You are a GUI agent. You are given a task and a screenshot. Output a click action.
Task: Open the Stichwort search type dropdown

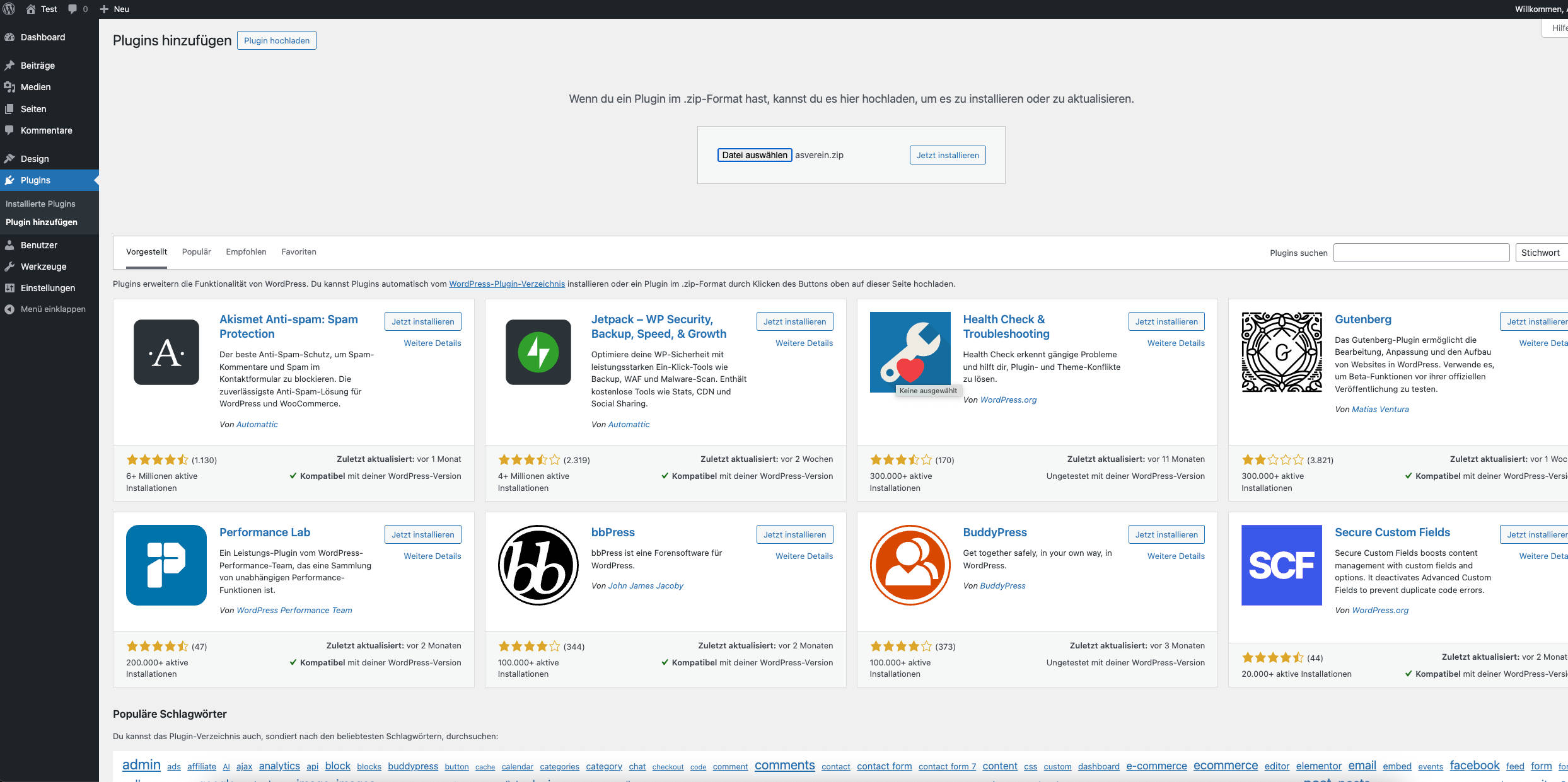(1542, 253)
